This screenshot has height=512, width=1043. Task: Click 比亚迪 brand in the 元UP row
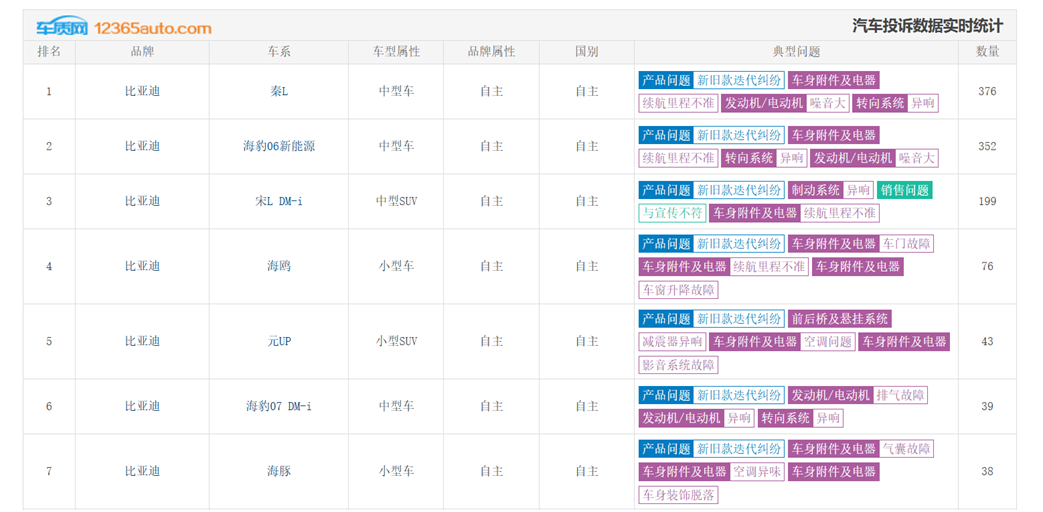click(x=142, y=342)
